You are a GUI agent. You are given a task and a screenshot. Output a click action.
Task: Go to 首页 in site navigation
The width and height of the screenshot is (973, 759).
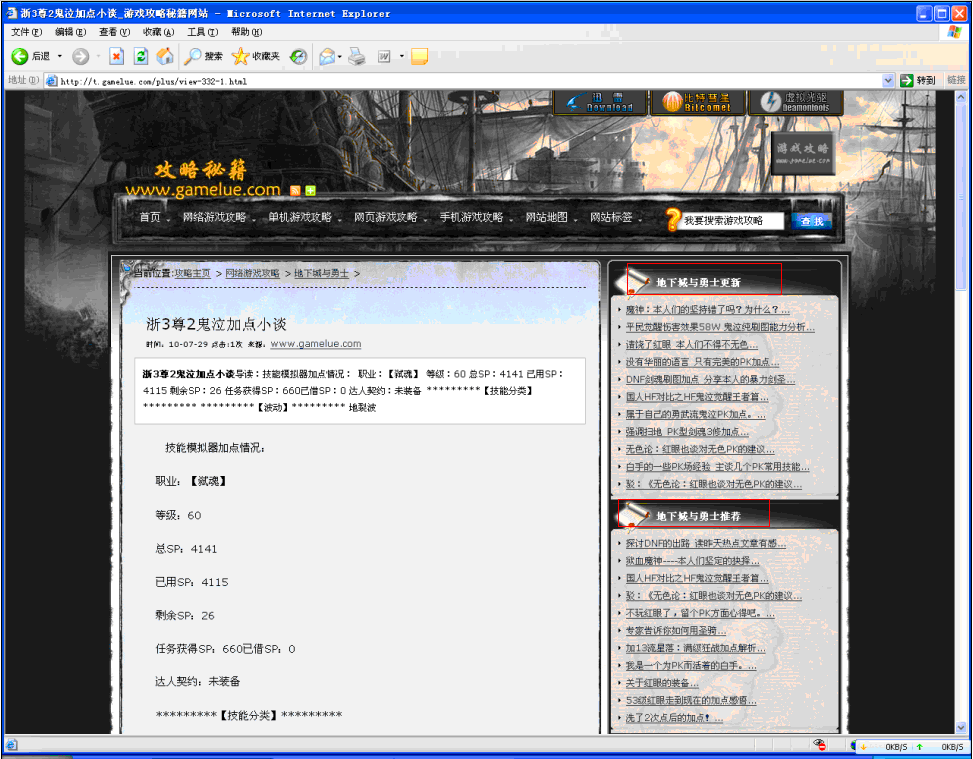click(150, 217)
